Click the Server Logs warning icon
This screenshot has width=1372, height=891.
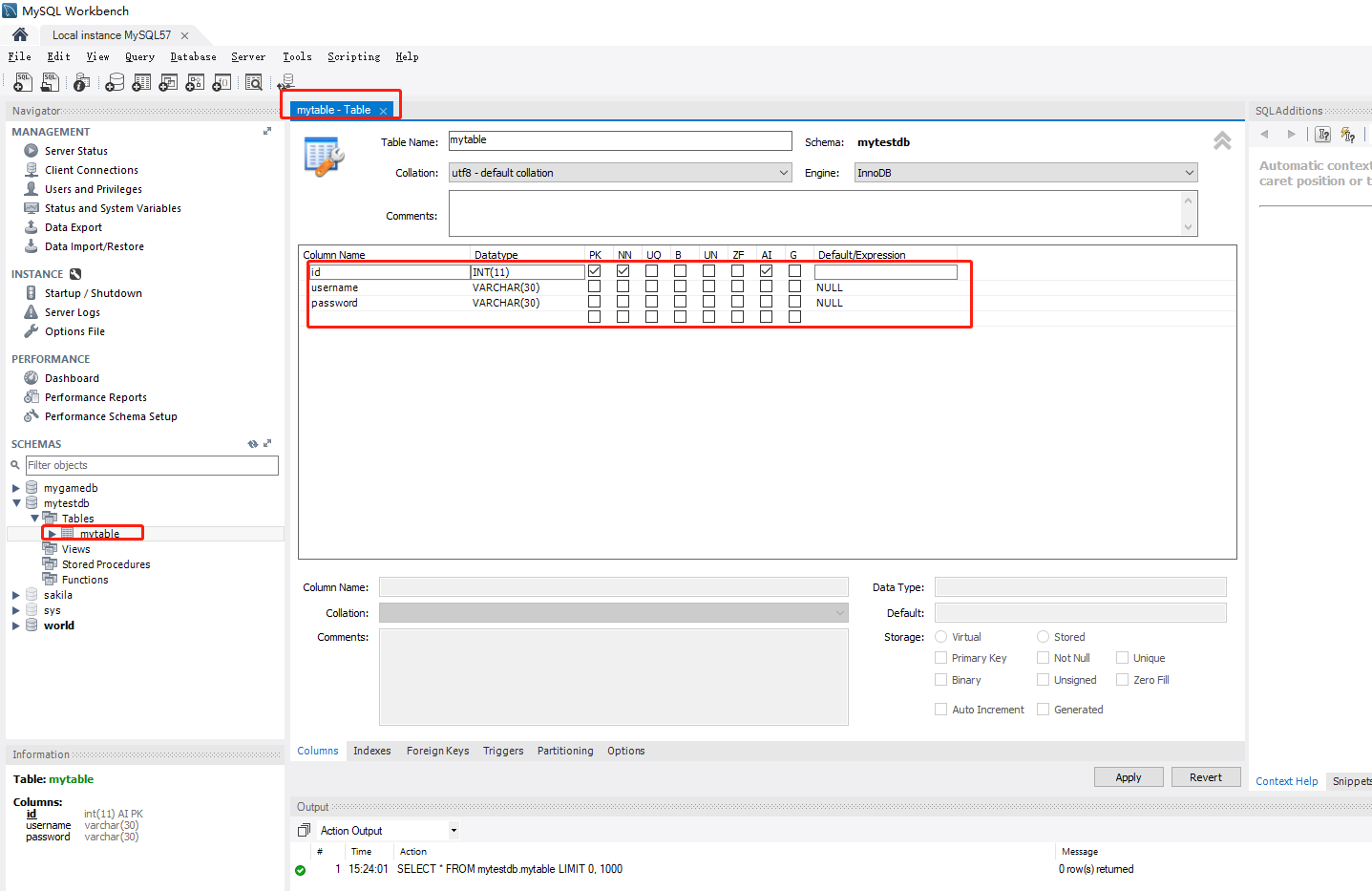click(x=32, y=312)
